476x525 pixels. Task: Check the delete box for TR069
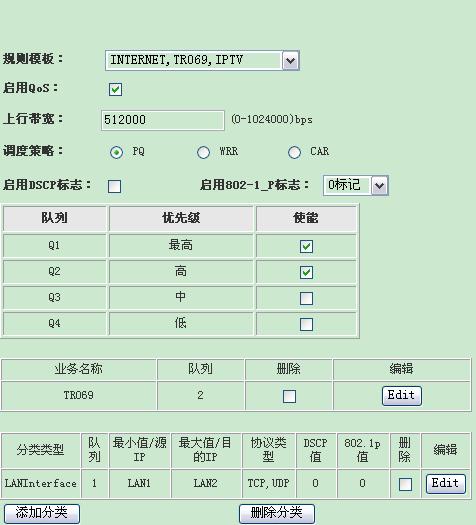(x=289, y=396)
